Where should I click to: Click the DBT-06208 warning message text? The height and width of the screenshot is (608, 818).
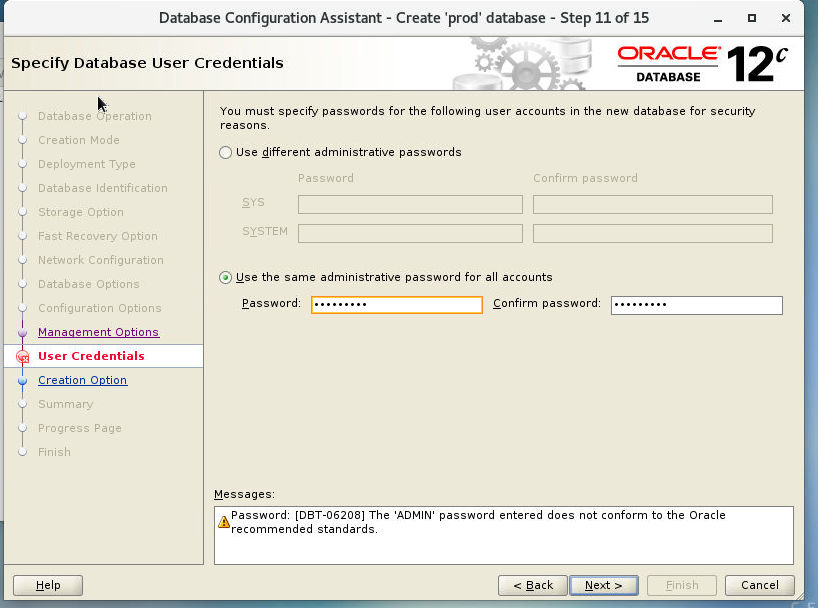478,522
